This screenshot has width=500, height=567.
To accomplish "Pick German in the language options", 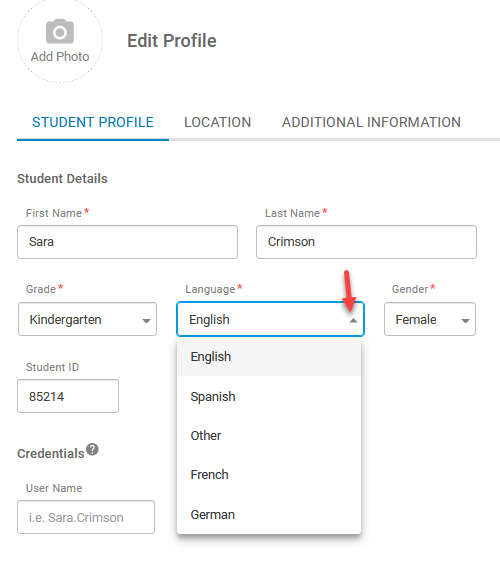I will (x=269, y=514).
